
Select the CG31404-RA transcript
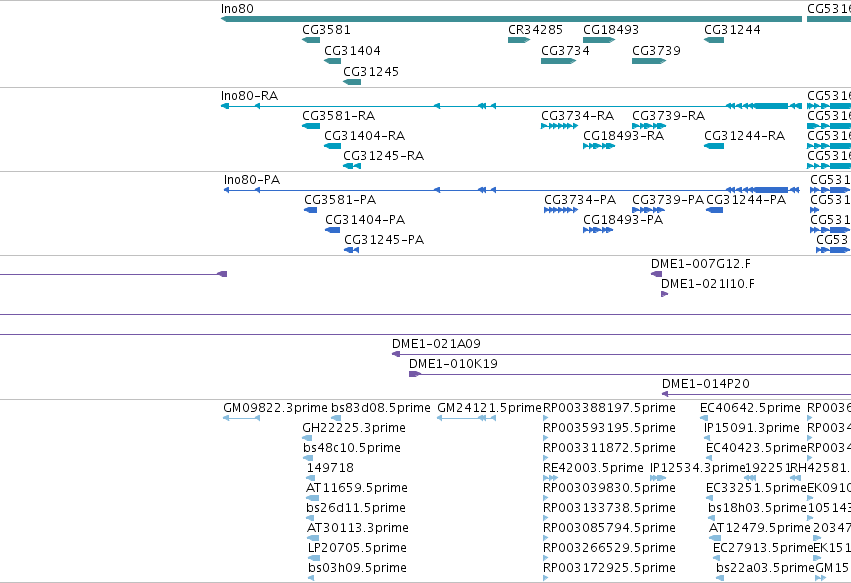point(333,146)
